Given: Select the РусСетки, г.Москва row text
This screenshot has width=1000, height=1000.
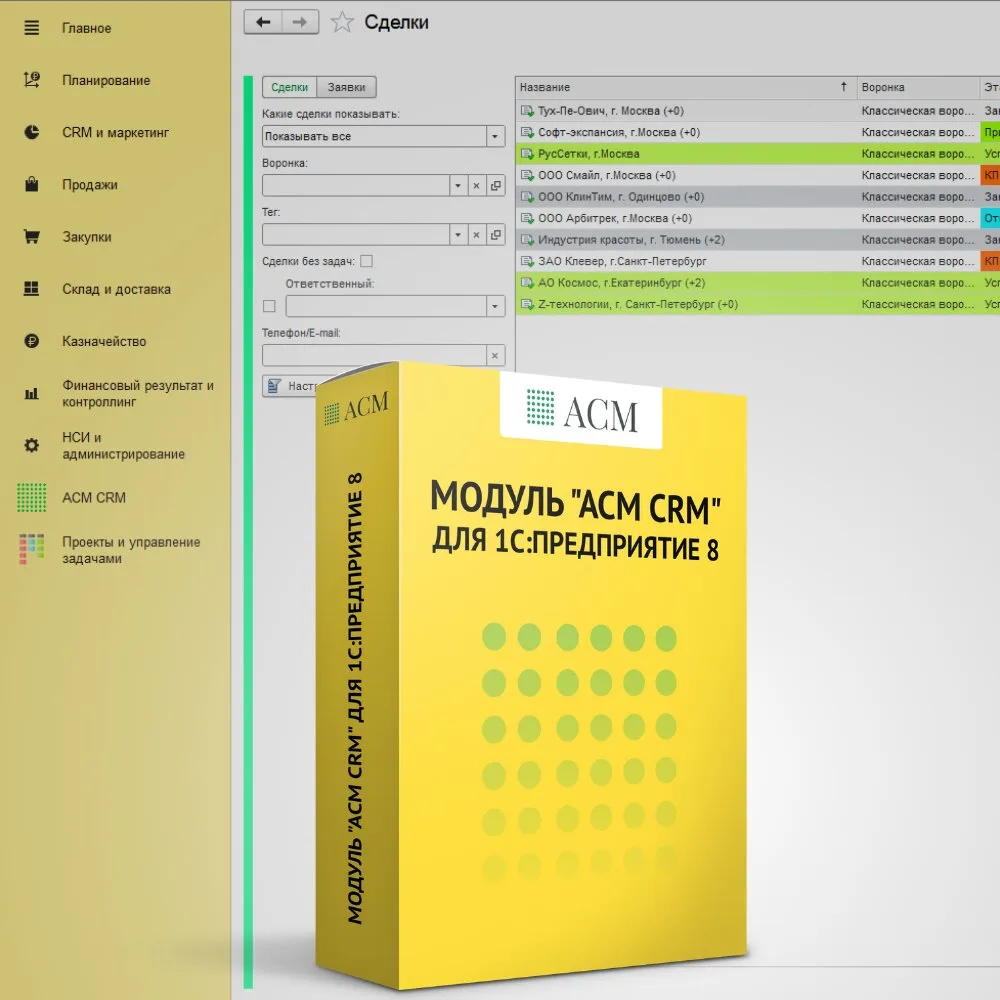Looking at the screenshot, I should pos(588,154).
